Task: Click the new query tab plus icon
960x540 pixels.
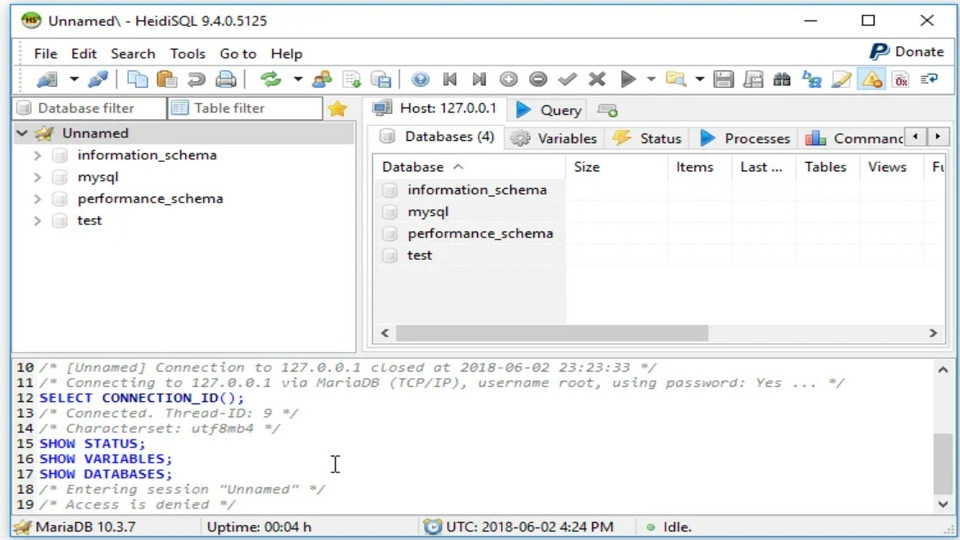Action: tap(607, 110)
